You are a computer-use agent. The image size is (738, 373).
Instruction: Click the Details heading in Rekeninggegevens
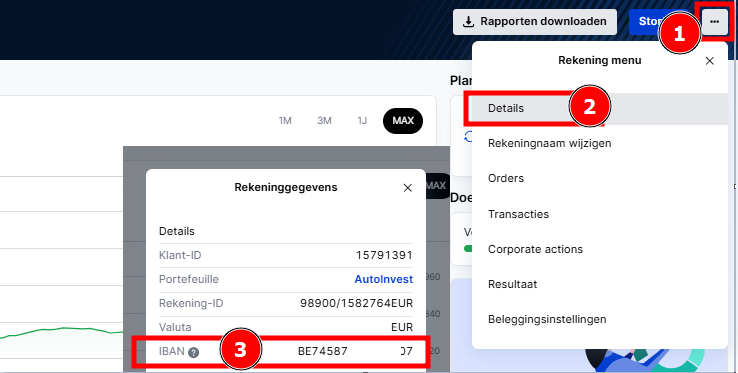[x=176, y=231]
